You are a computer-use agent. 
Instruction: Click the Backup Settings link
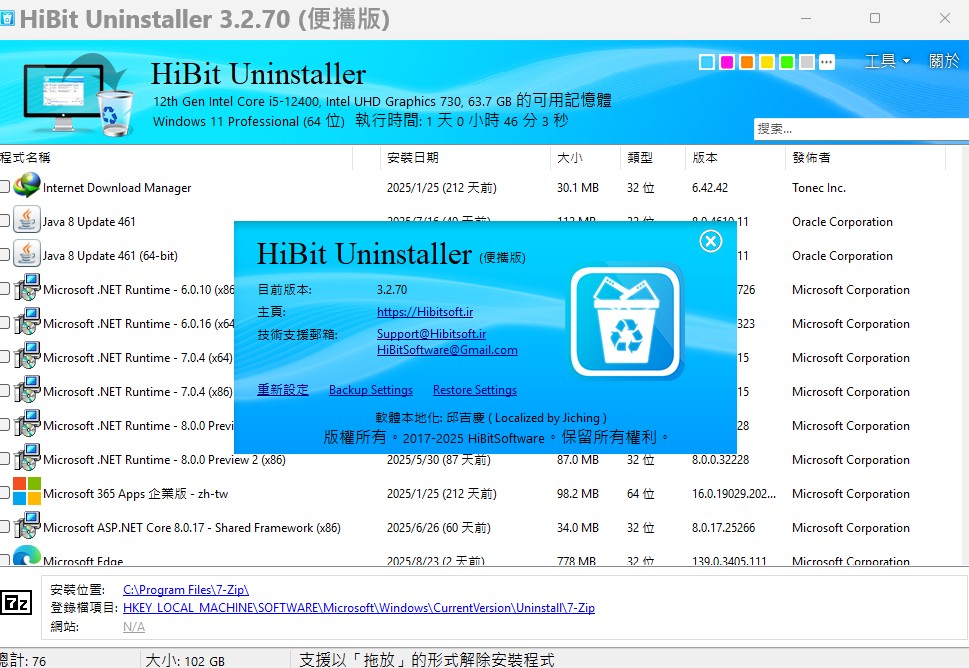click(371, 390)
